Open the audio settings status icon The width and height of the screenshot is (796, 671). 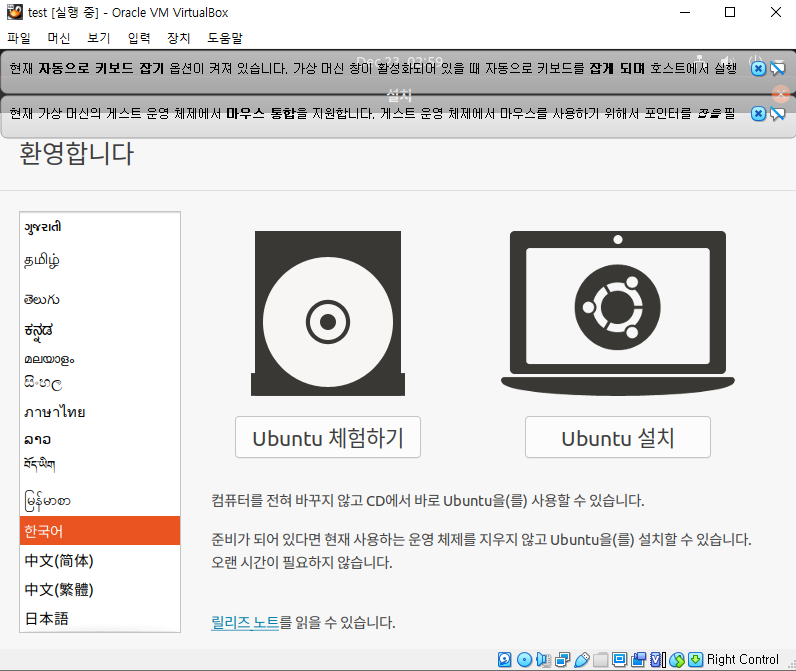click(x=543, y=659)
